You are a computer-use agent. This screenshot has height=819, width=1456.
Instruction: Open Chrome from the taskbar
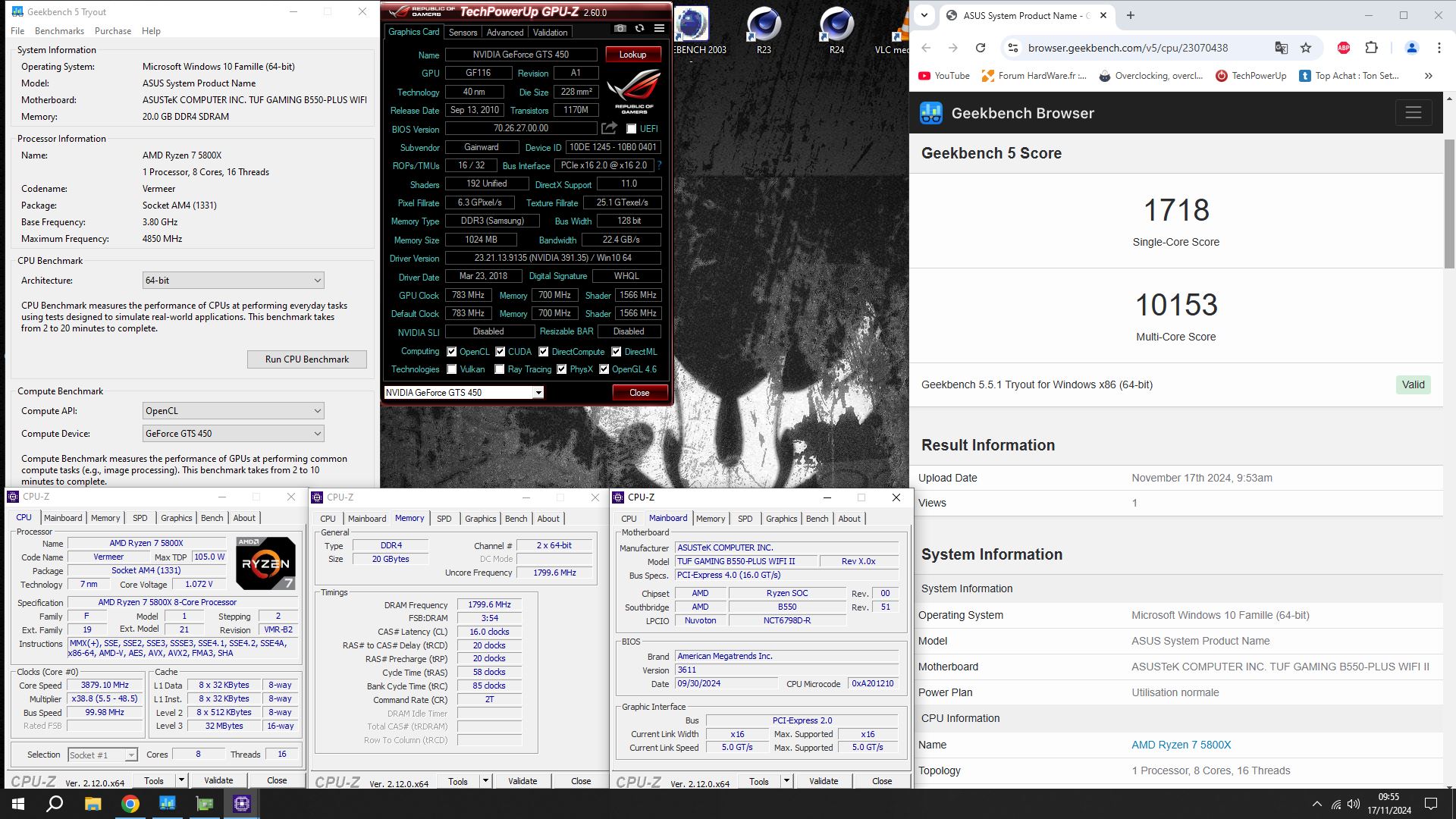pos(130,804)
